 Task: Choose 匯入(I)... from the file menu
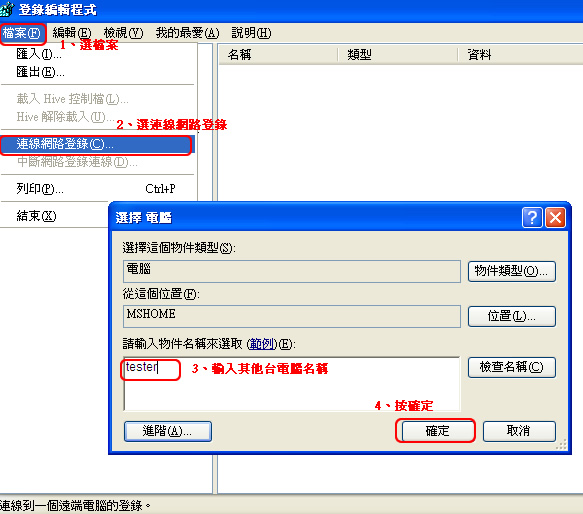click(x=97, y=54)
